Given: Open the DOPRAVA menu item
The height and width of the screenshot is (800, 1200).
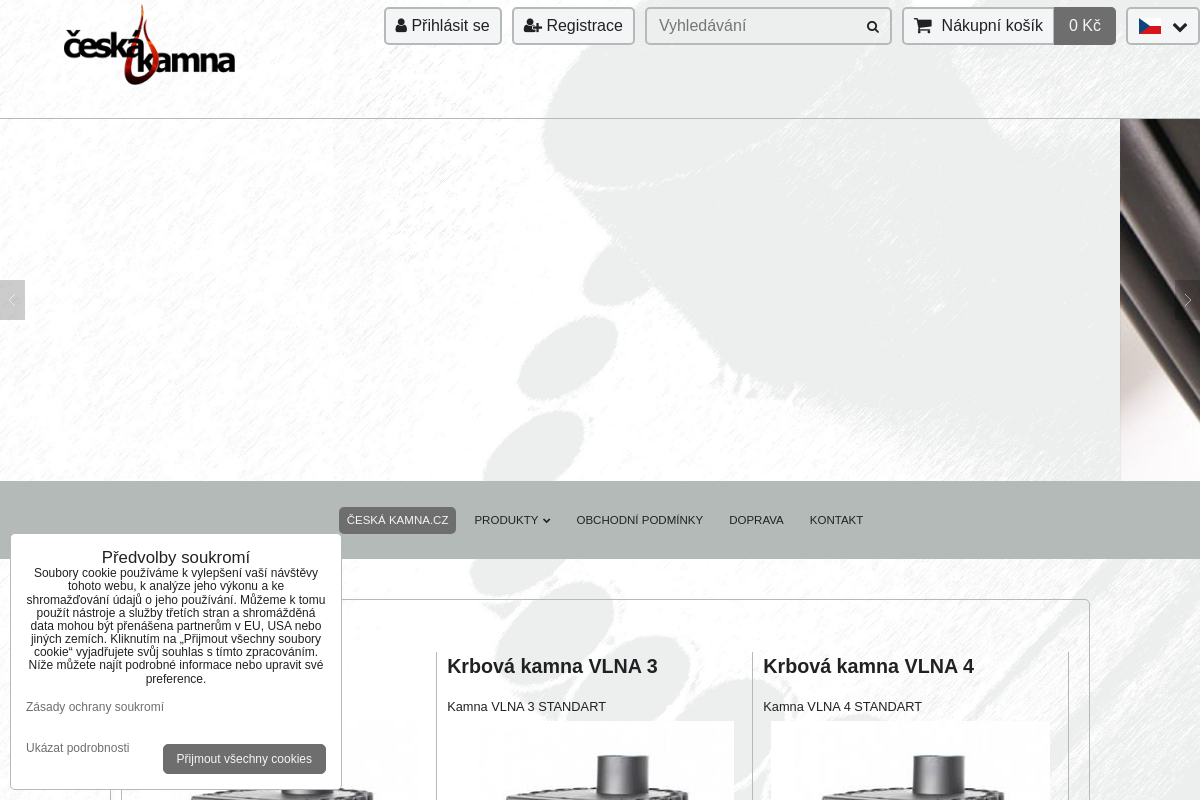Looking at the screenshot, I should pyautogui.click(x=756, y=520).
